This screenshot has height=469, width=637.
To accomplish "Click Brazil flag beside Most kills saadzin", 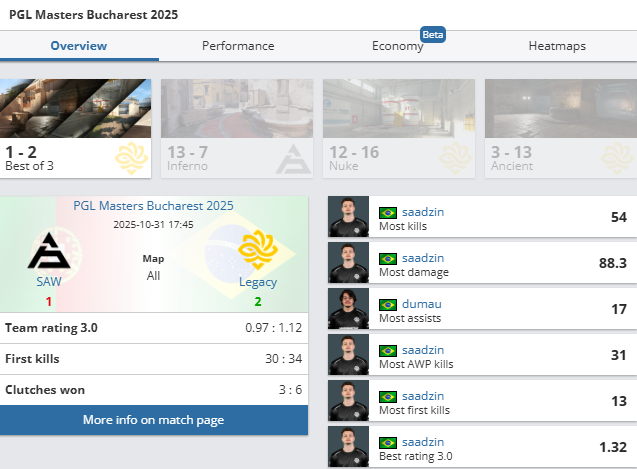I will click(x=388, y=213).
